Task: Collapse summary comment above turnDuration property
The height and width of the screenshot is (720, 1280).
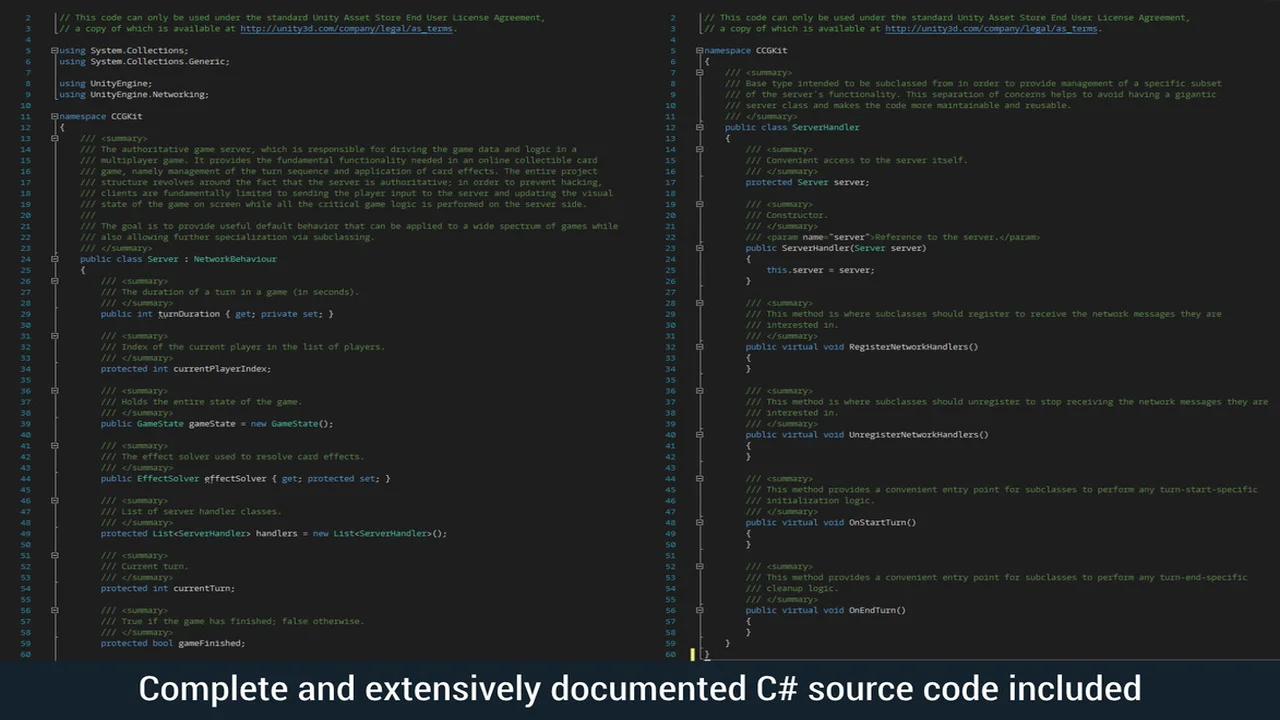Action: (x=54, y=281)
